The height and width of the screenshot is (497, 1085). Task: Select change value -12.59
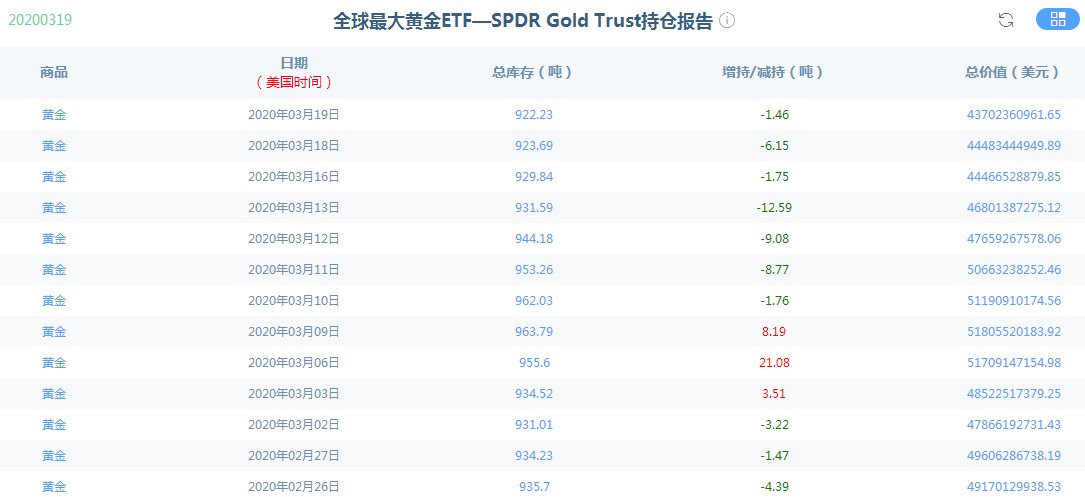pyautogui.click(x=774, y=208)
